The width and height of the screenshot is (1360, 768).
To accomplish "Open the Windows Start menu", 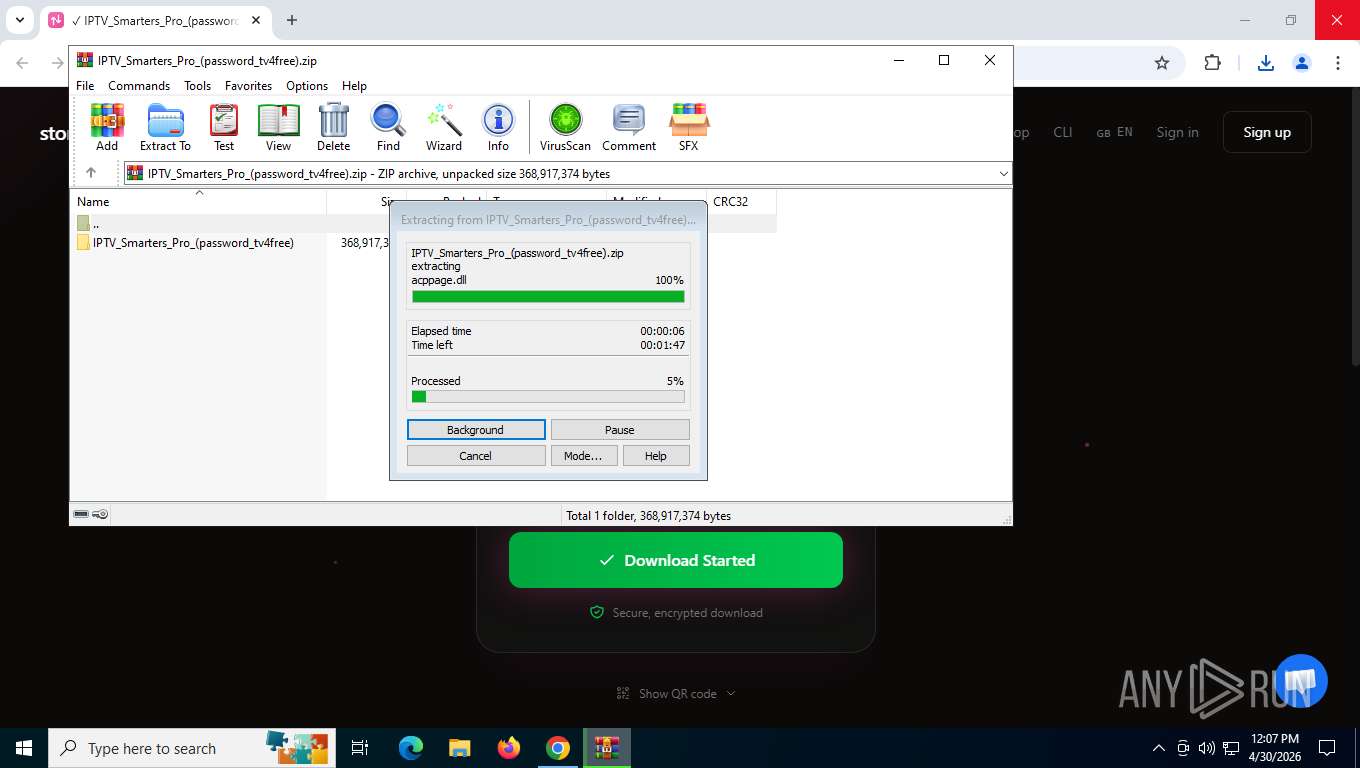I will [23, 748].
